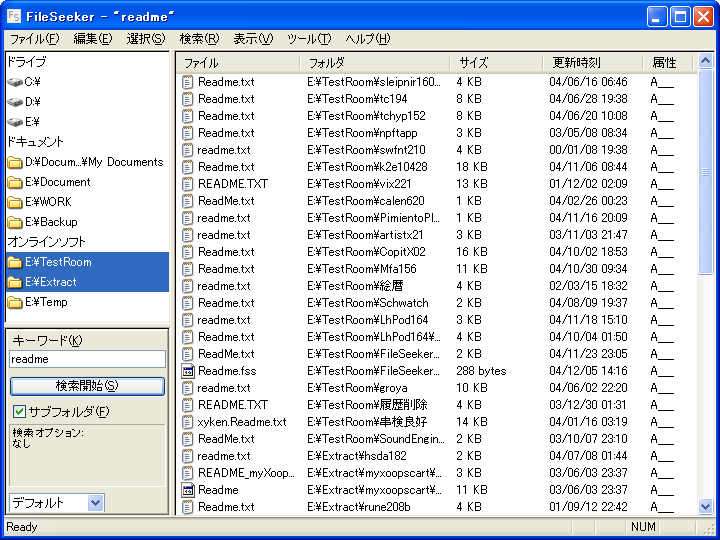
Task: Click the file icon in vix221 row
Action: click(187, 184)
